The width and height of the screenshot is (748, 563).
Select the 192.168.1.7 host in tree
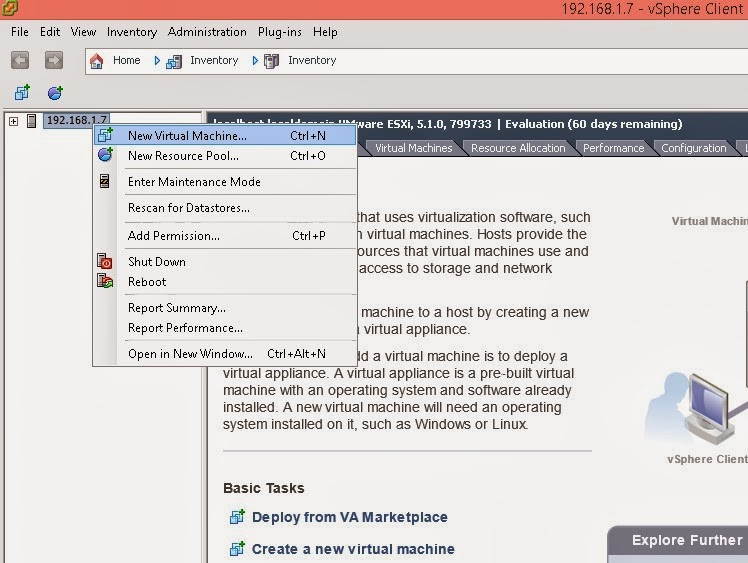coord(77,120)
